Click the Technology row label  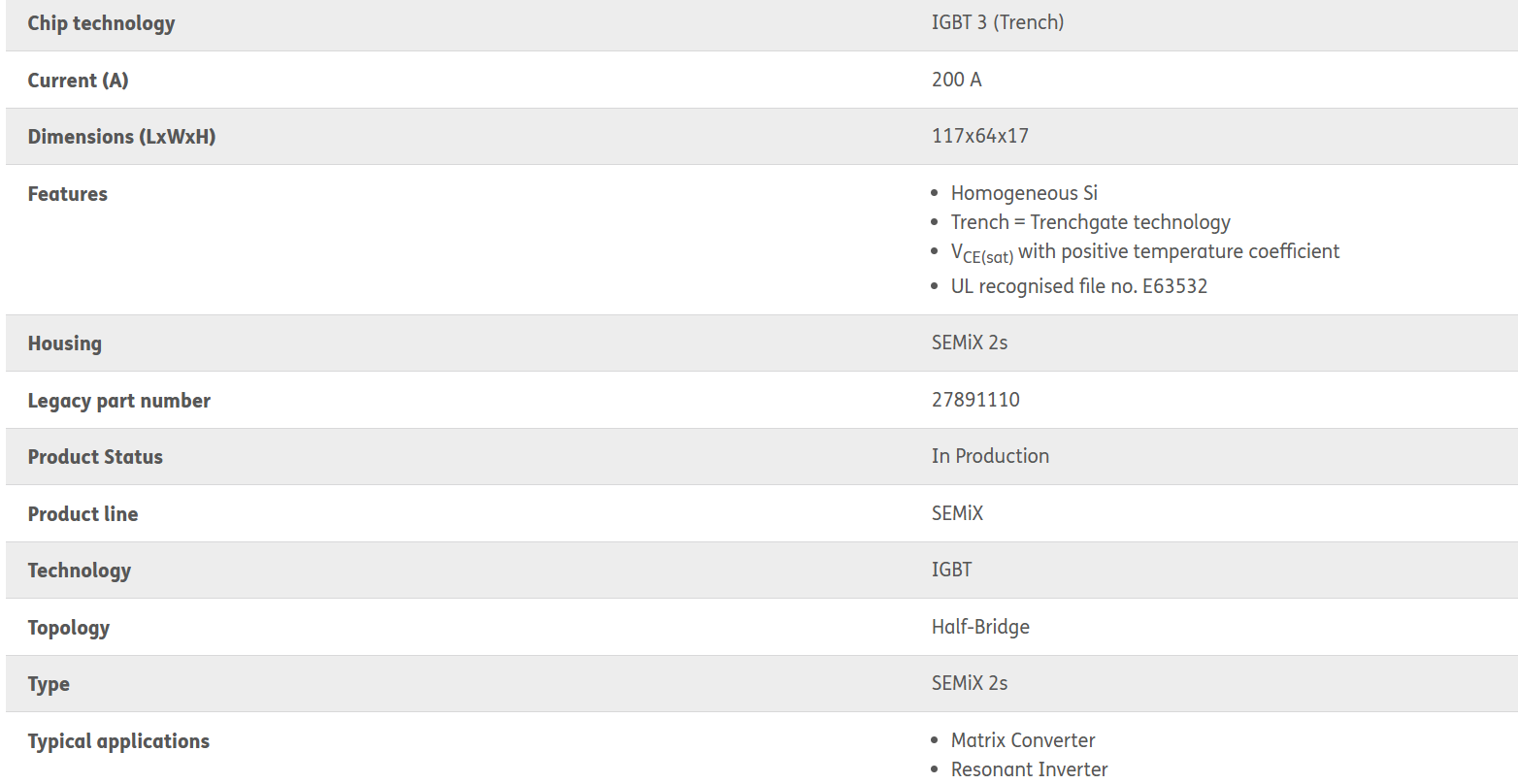tap(79, 571)
